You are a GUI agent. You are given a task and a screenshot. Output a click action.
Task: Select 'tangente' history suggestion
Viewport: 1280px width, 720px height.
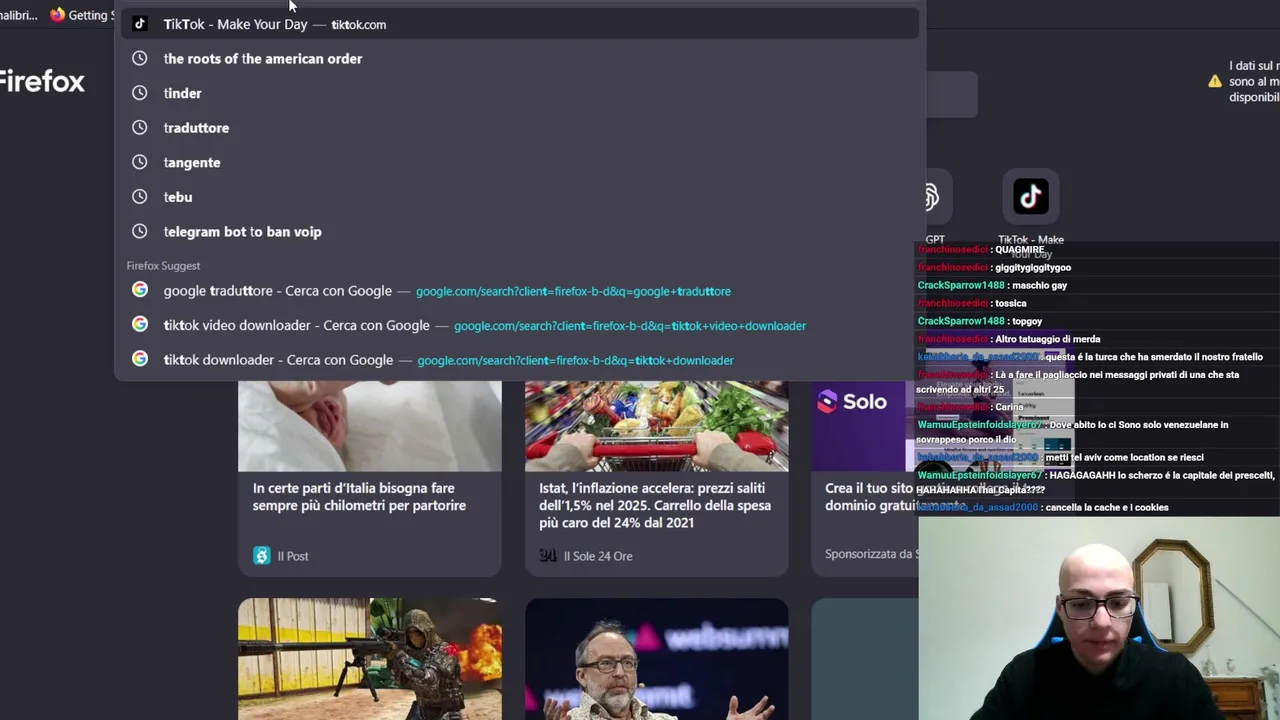[x=519, y=162]
